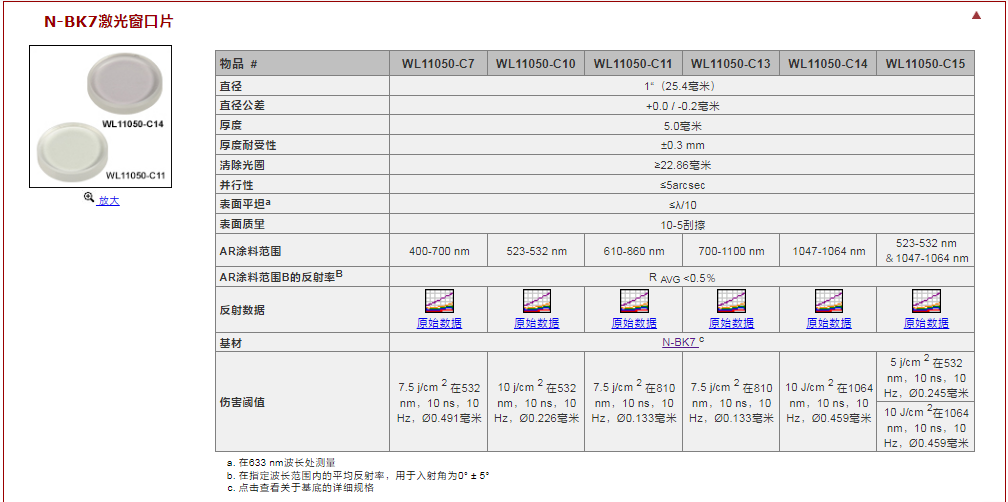Open 原始数据 link for WL11050-C7
1008x502 pixels.
(x=439, y=323)
